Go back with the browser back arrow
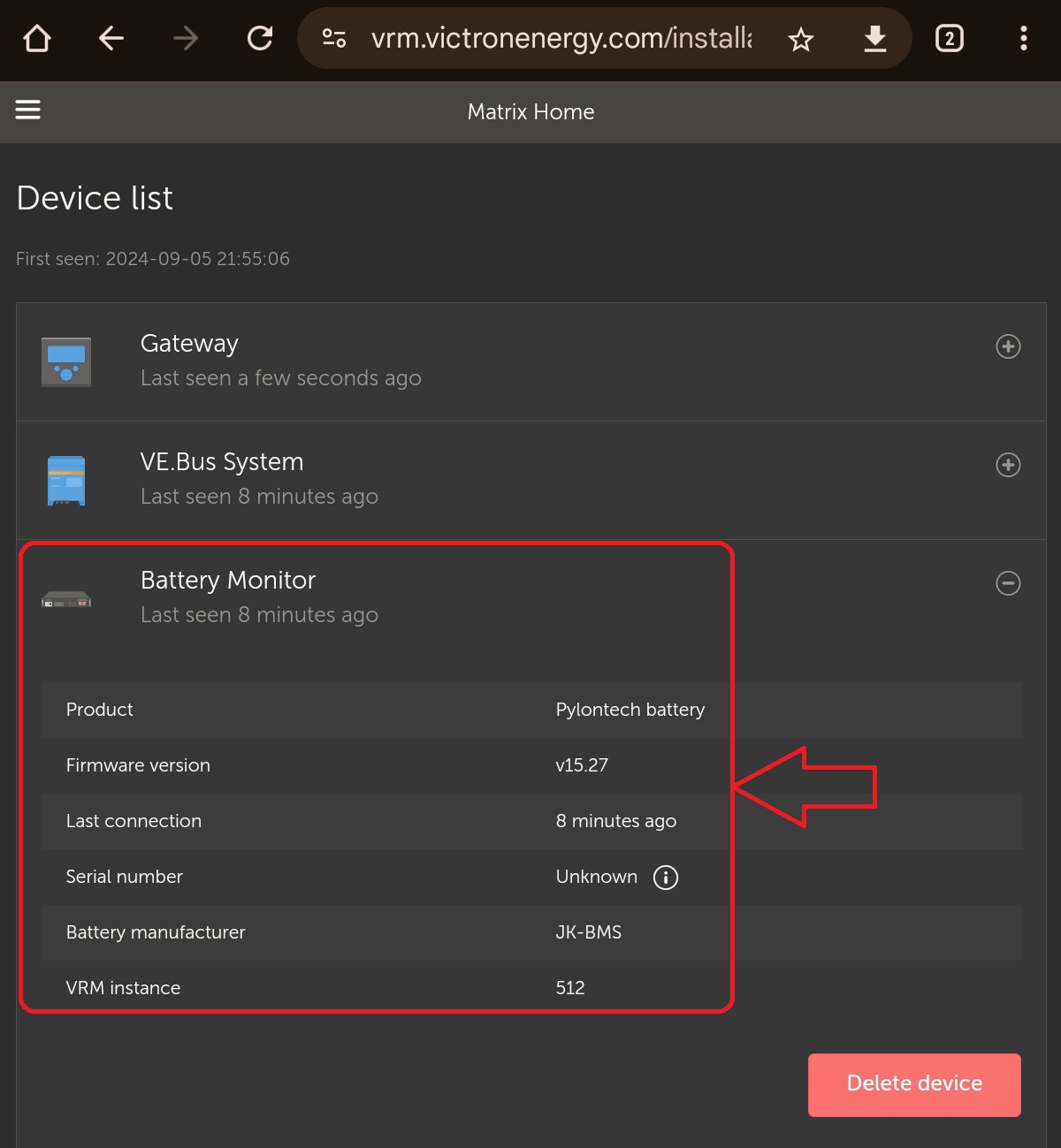Screen dimensions: 1061x1148 coord(111,38)
